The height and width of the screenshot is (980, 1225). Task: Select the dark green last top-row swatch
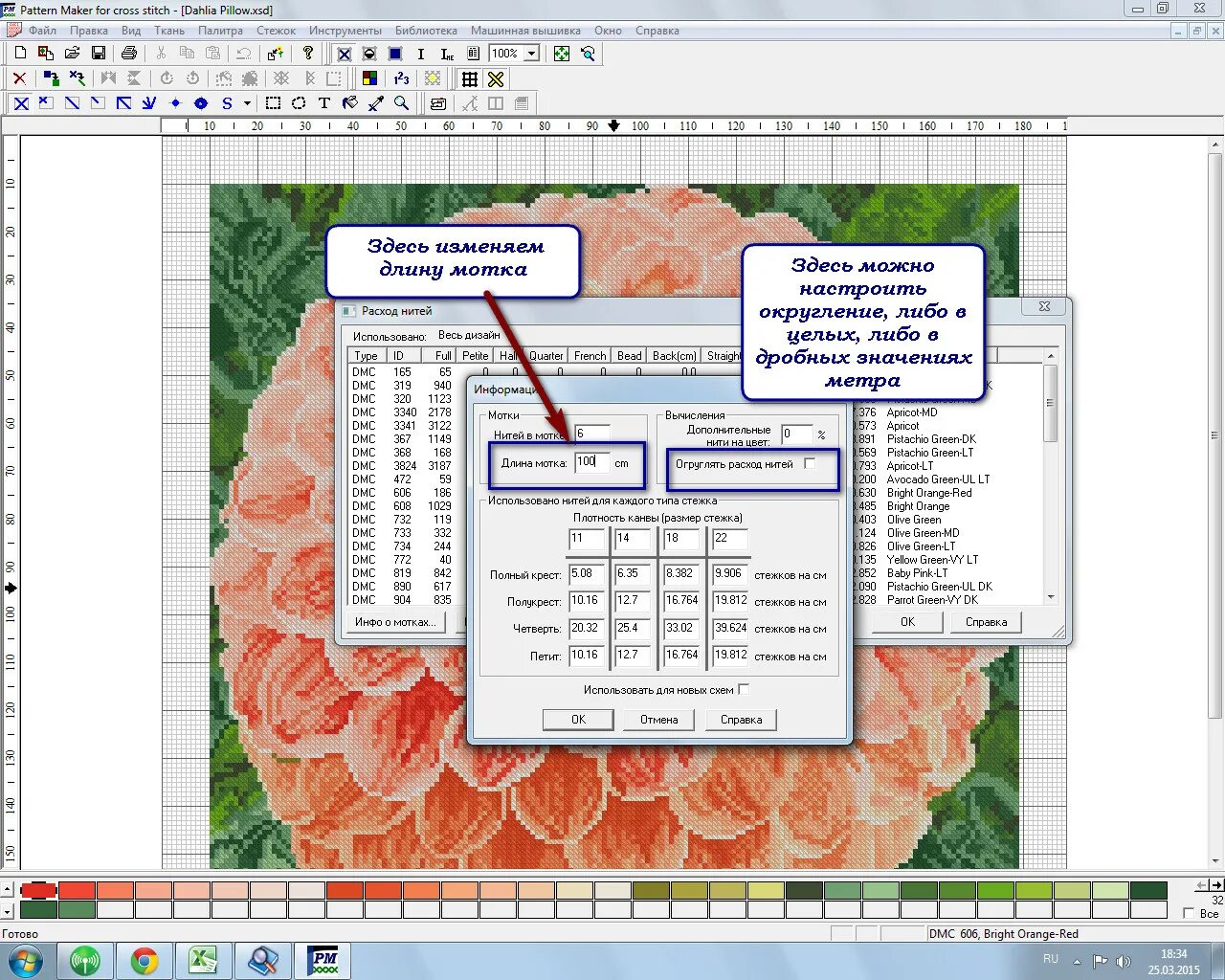tap(1148, 891)
